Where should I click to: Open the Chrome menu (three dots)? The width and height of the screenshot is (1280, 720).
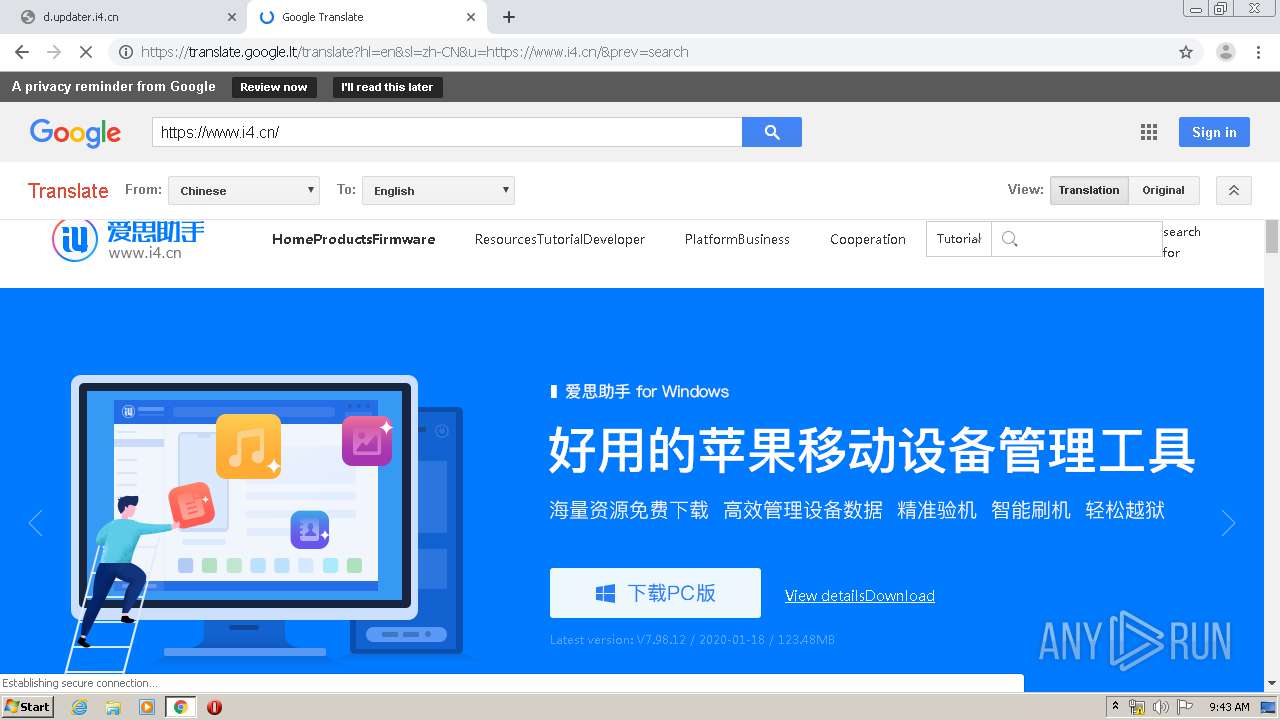pyautogui.click(x=1260, y=52)
